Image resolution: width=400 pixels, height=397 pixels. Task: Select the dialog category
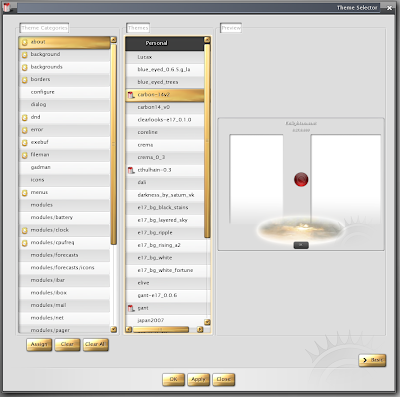[x=64, y=105]
